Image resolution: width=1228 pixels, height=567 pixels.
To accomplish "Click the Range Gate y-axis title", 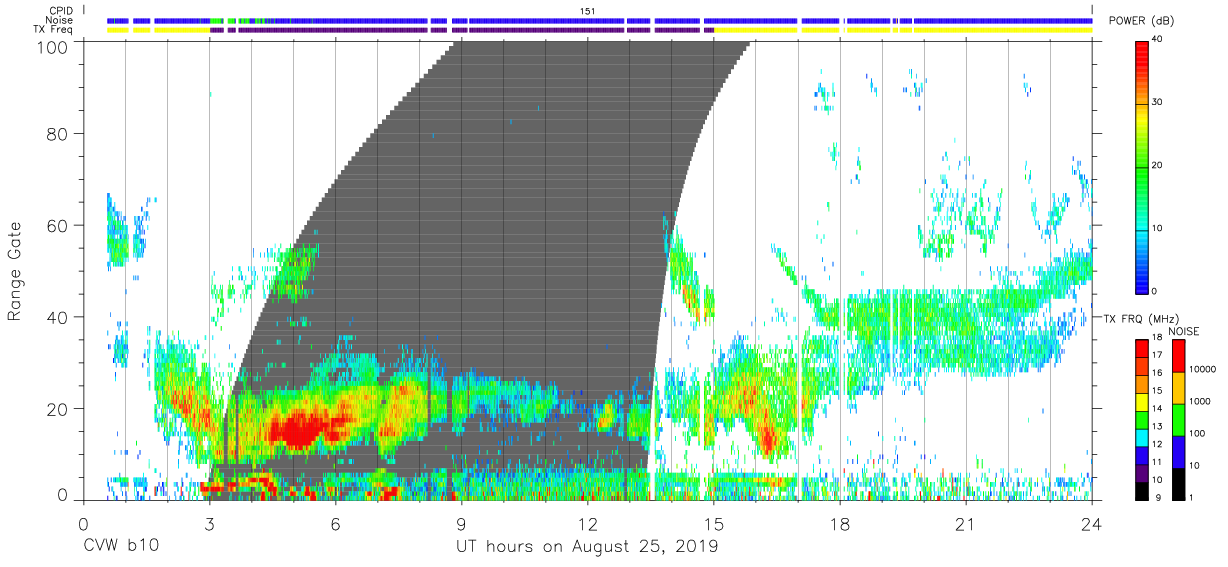I will pos(17,270).
